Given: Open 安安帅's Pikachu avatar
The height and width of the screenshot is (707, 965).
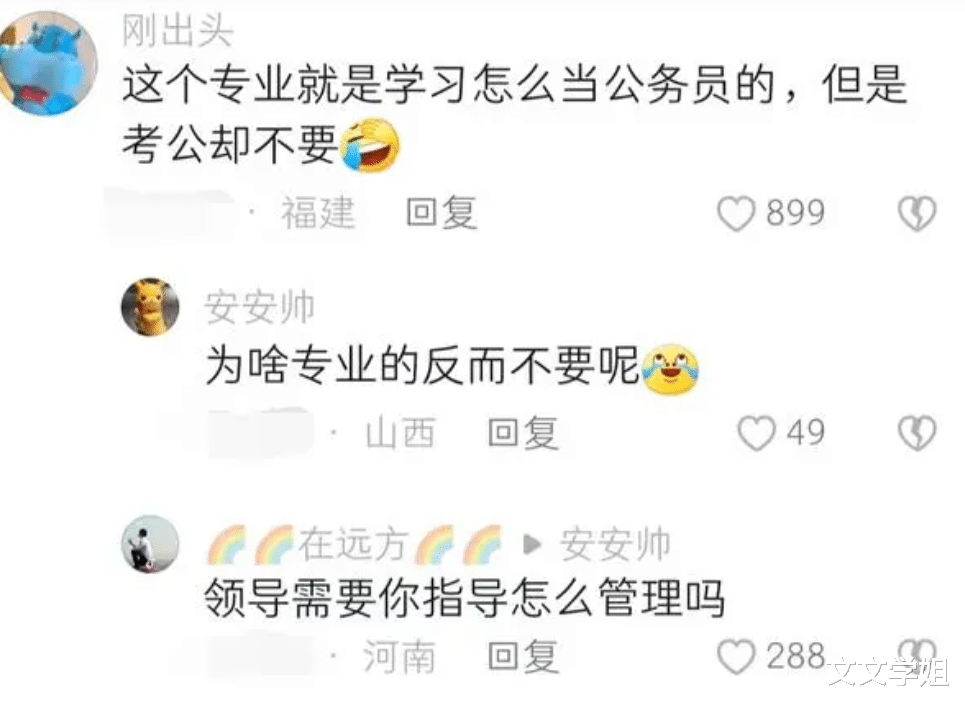Looking at the screenshot, I should click(150, 306).
